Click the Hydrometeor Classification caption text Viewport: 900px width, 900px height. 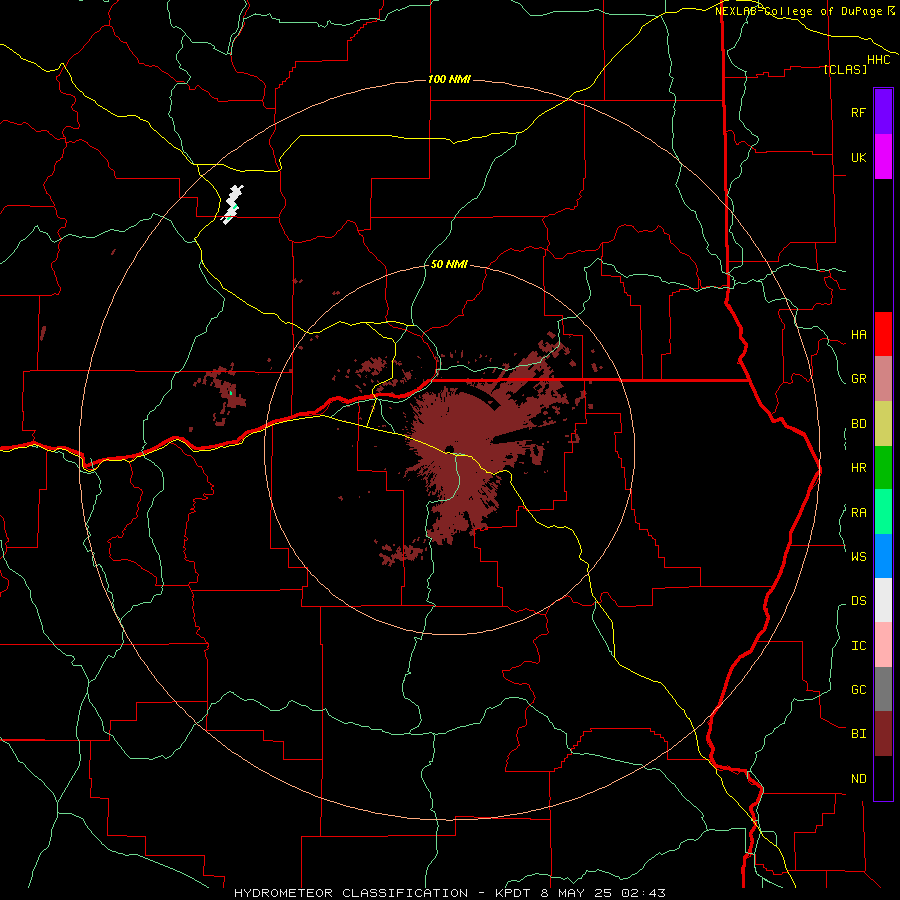click(449, 893)
